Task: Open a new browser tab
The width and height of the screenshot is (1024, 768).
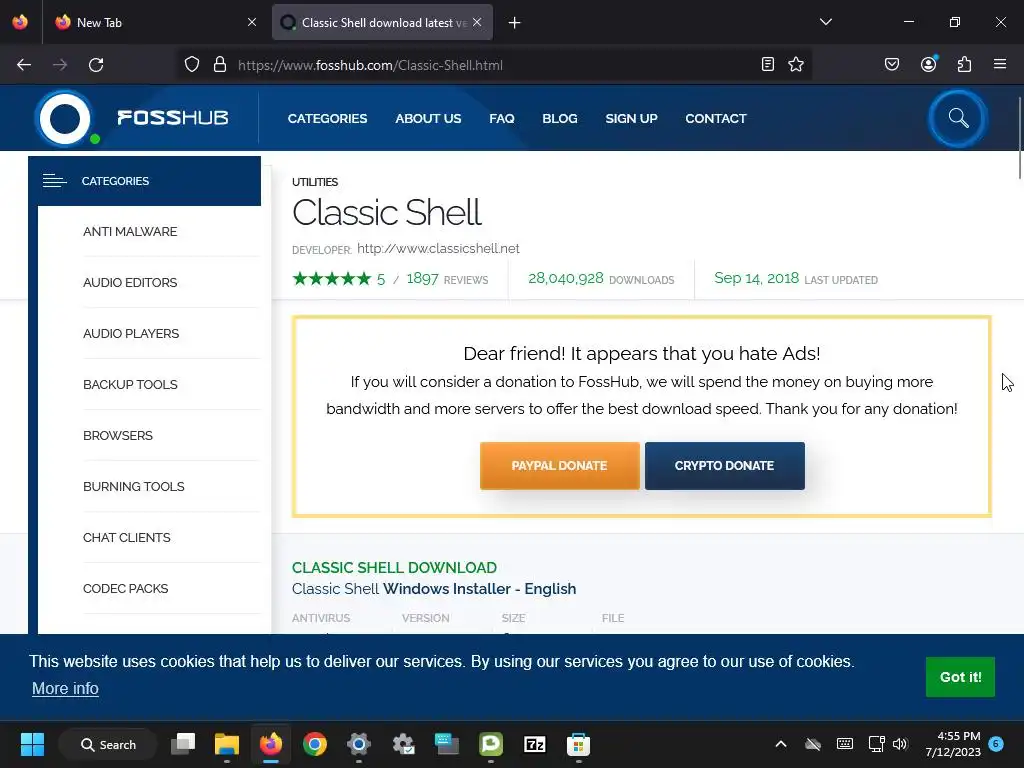Action: (x=515, y=23)
